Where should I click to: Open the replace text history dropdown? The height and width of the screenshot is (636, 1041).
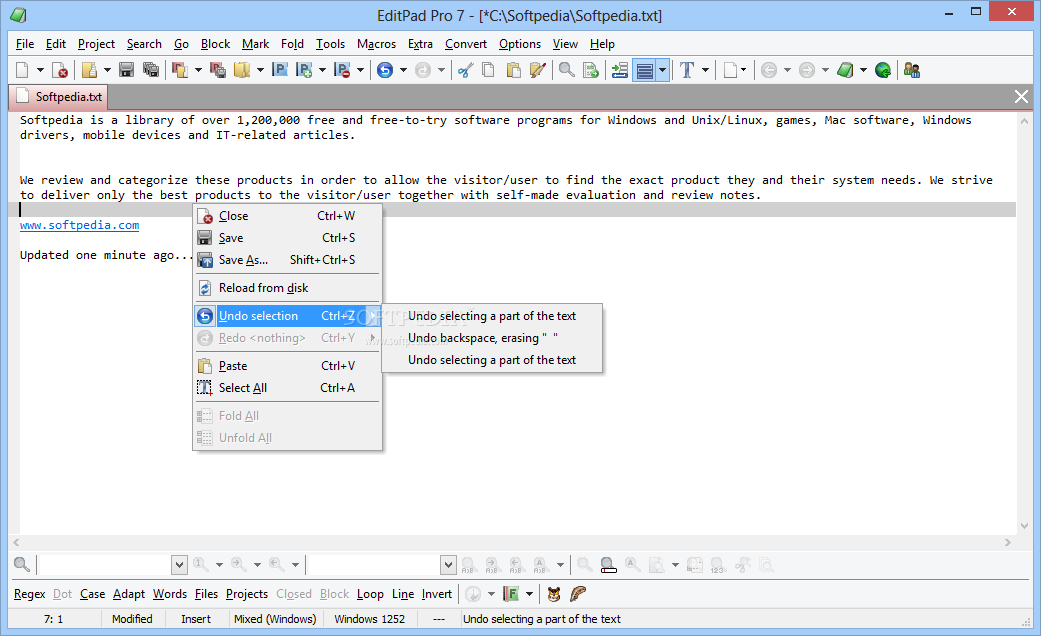[448, 566]
